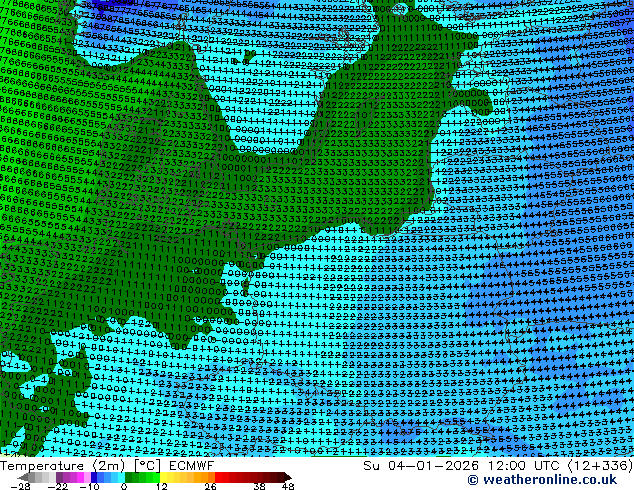Click the "Temperature (2m)" title text
Viewport: 634px width, 490px height.
click(63, 466)
